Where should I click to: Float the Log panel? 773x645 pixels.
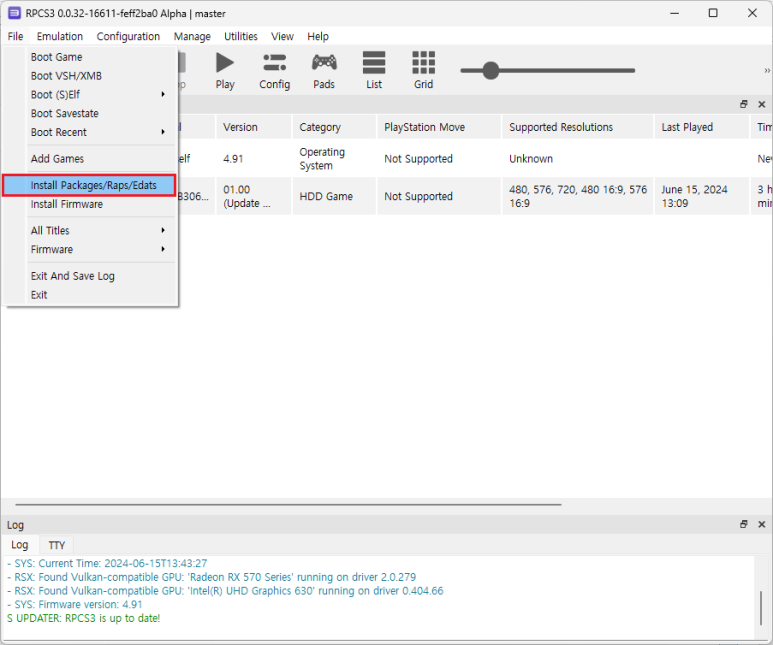tap(743, 524)
